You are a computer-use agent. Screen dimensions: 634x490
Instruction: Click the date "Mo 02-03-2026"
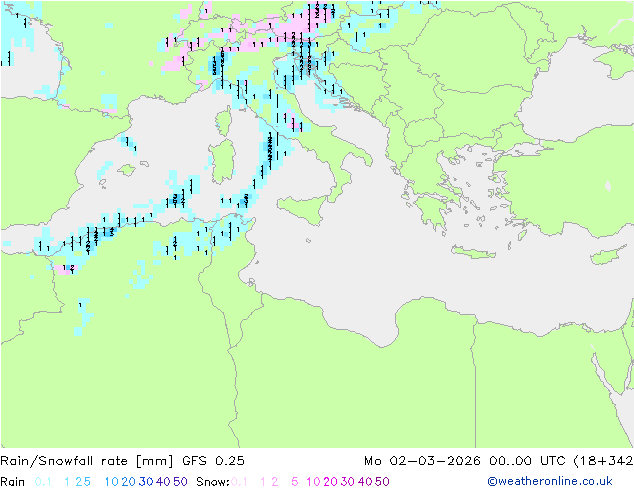422,461
